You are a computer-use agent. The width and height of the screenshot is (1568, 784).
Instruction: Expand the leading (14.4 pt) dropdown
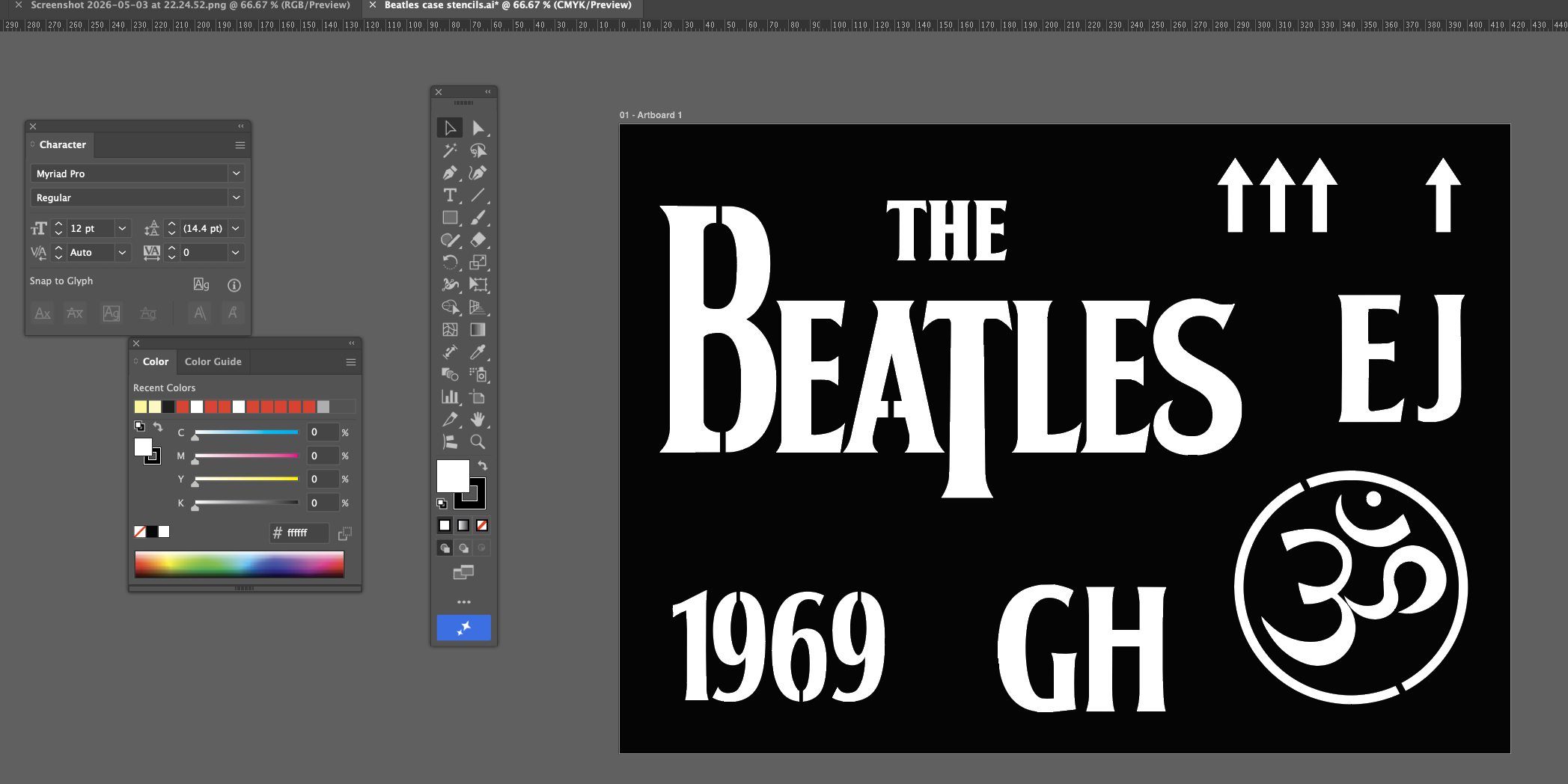tap(236, 228)
